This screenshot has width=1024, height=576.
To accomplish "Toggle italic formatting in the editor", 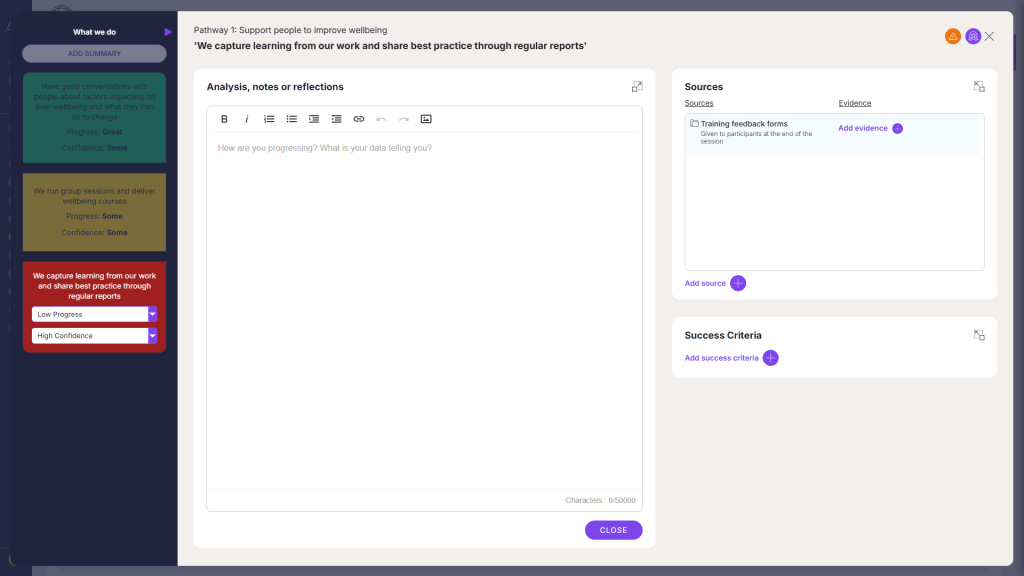I will tap(247, 119).
